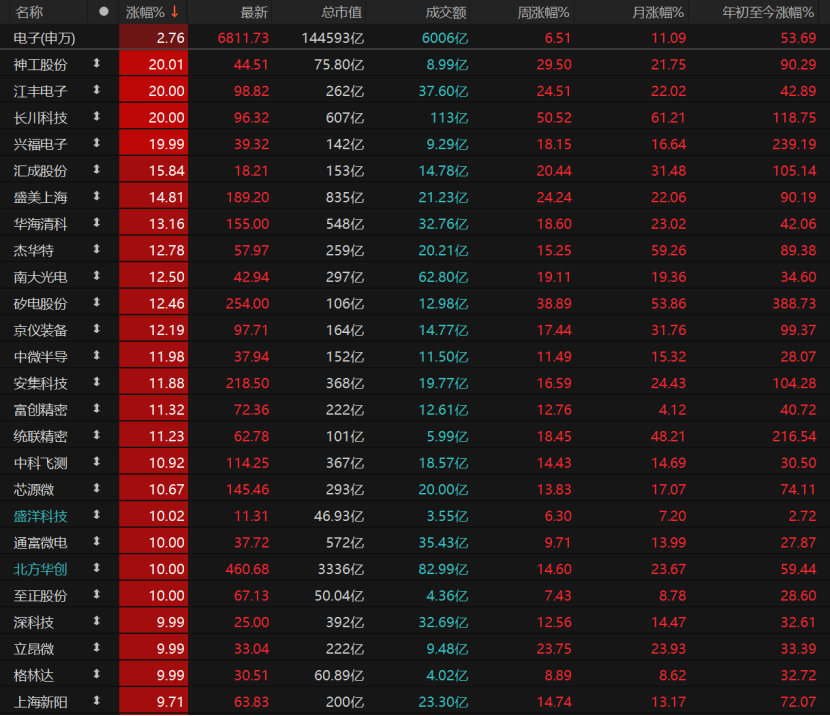Select stock 盛美上海
The width and height of the screenshot is (830, 716).
[40, 197]
